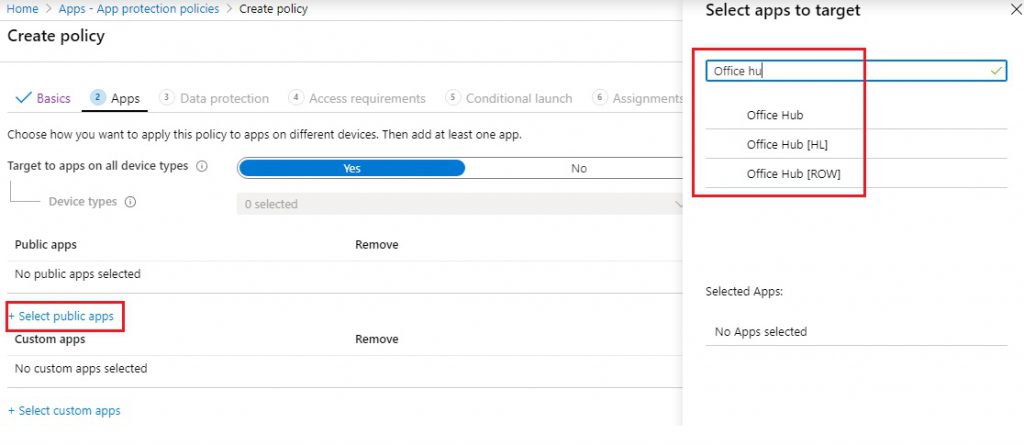Screen dimensions: 1024x445
Task: Pick Office Hub [ROW] in the results
Action: point(793,174)
